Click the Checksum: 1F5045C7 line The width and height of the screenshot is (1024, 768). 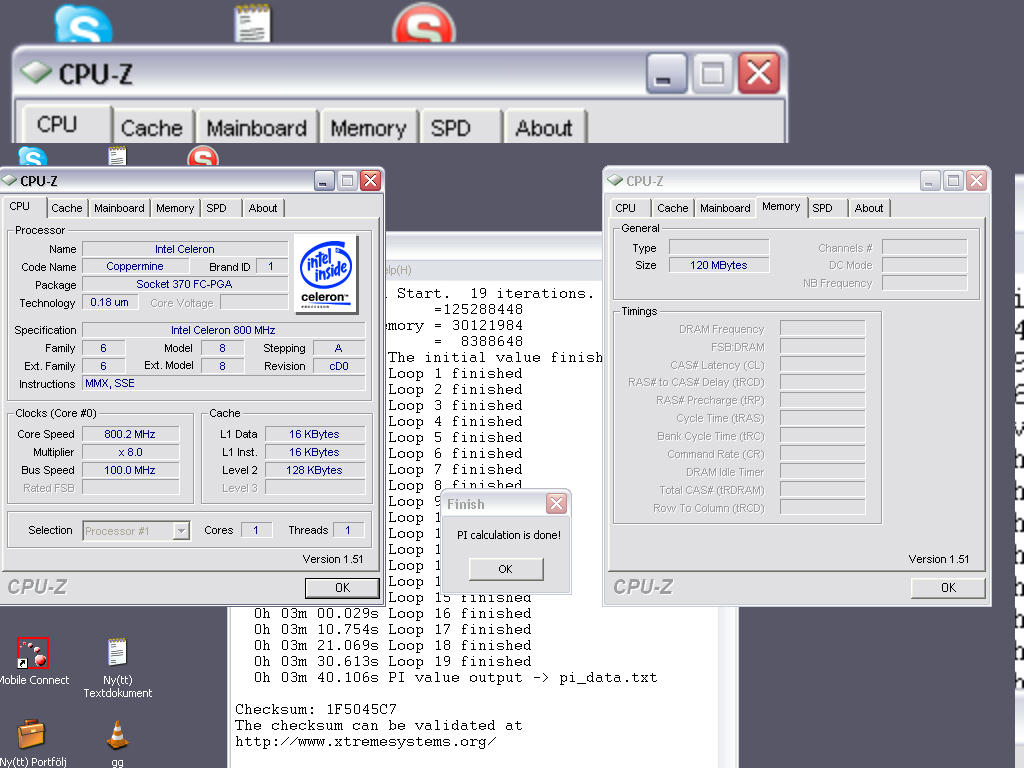[x=315, y=709]
